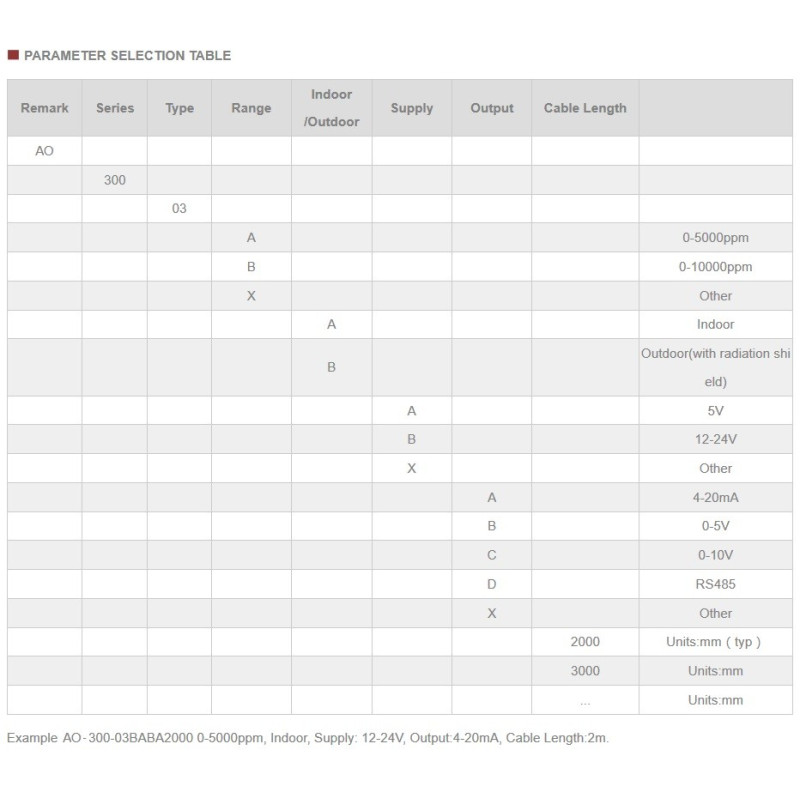Image resolution: width=800 pixels, height=800 pixels.
Task: Select the 3000 cable length cell
Action: 585,671
